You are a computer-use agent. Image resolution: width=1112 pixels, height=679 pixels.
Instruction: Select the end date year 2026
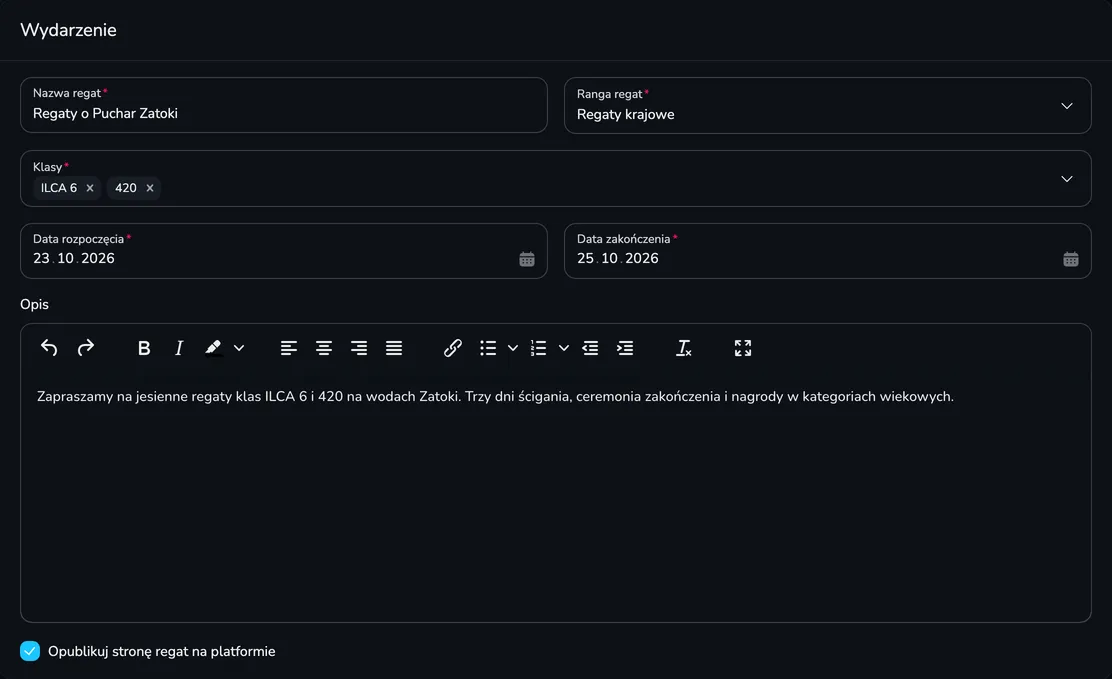(642, 258)
